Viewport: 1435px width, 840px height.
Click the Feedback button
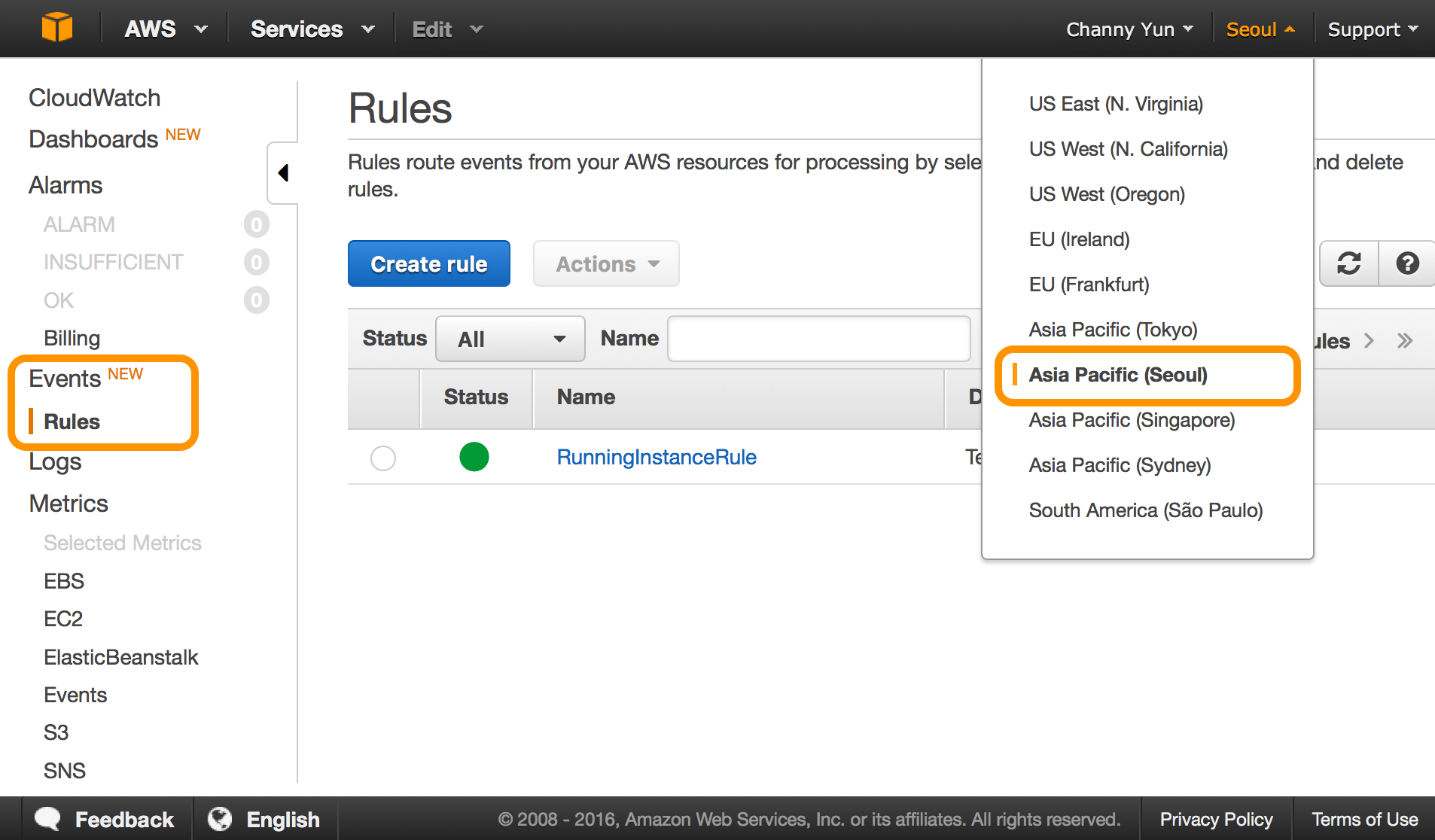click(124, 819)
